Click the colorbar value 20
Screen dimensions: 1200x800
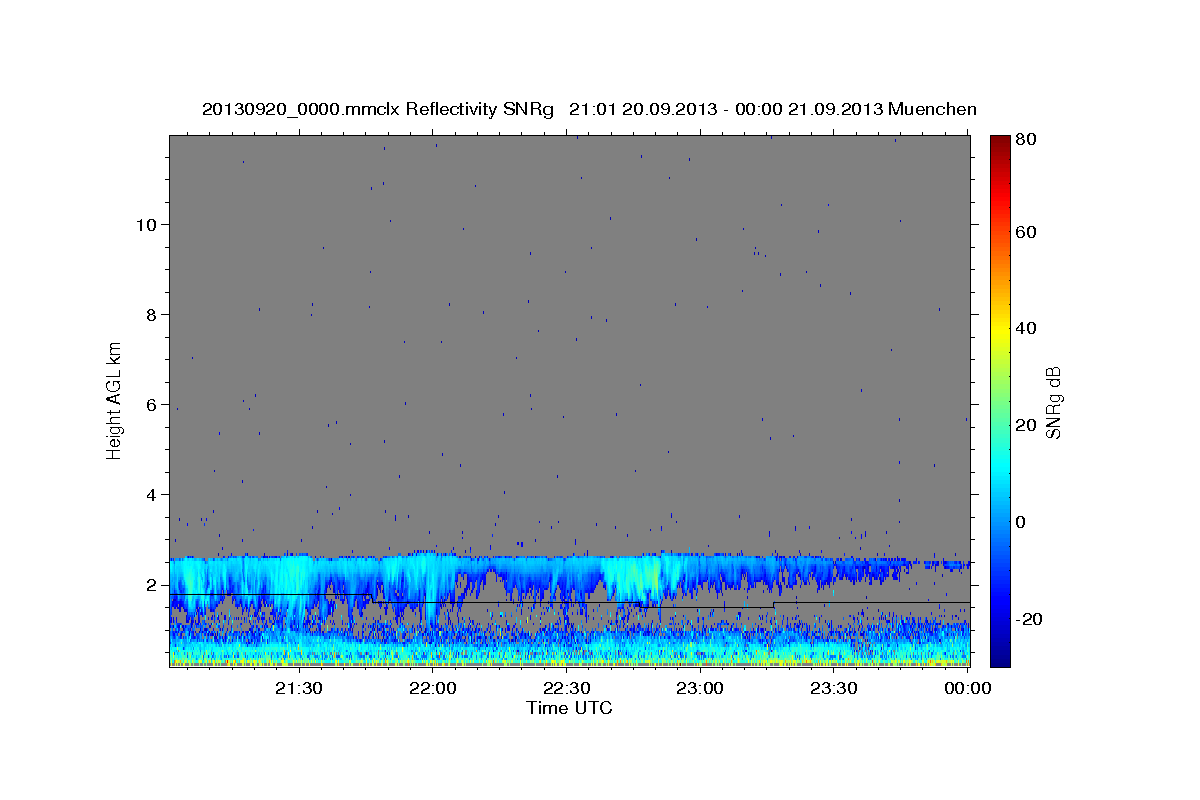tap(1028, 425)
